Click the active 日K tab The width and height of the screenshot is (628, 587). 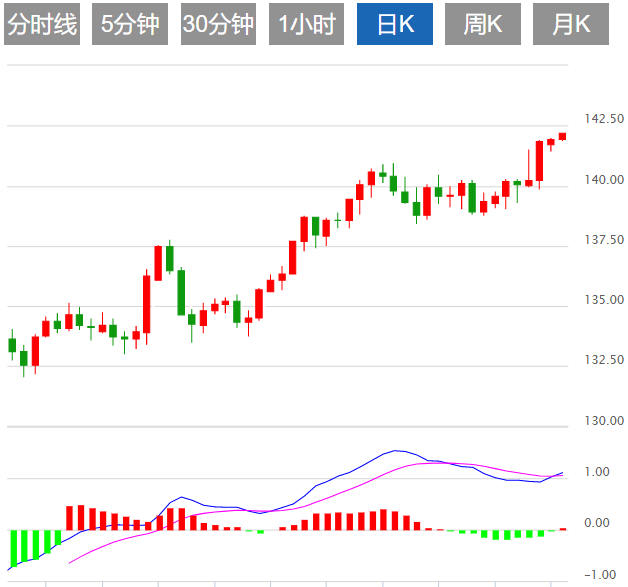click(x=393, y=24)
